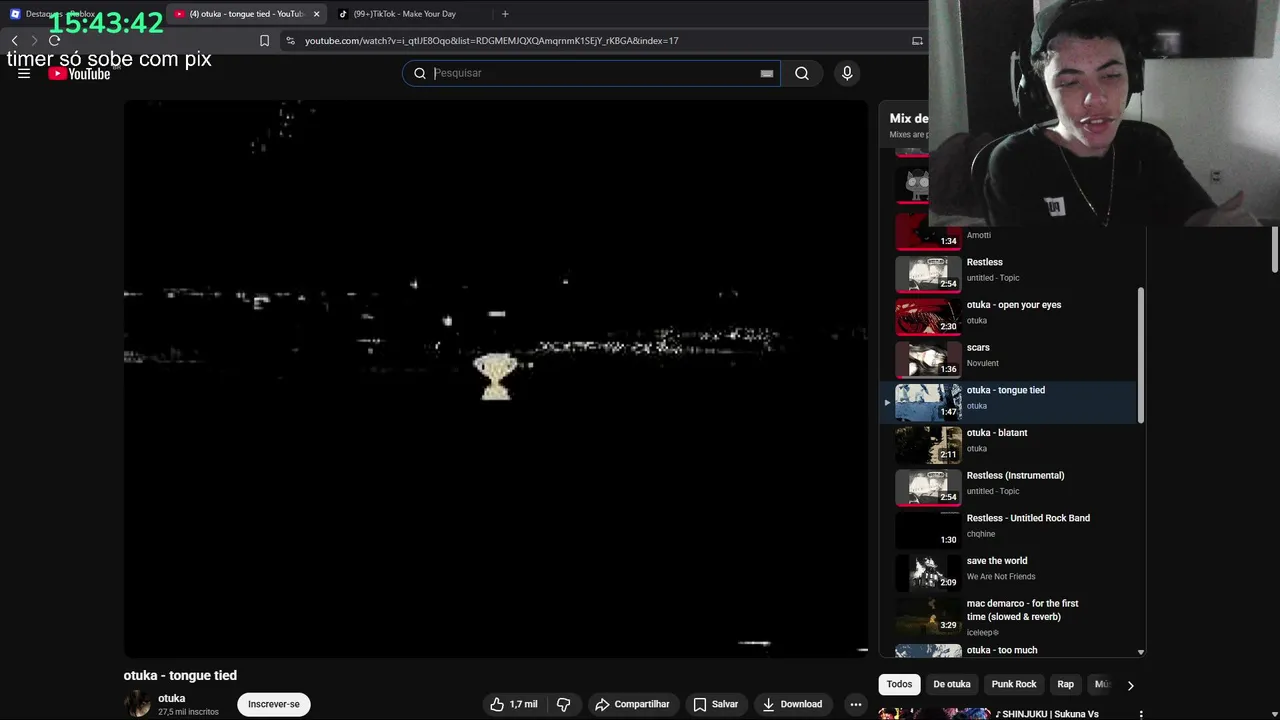The image size is (1280, 720).
Task: Switch to the TikTok - Make Your Day tab
Action: click(405, 14)
